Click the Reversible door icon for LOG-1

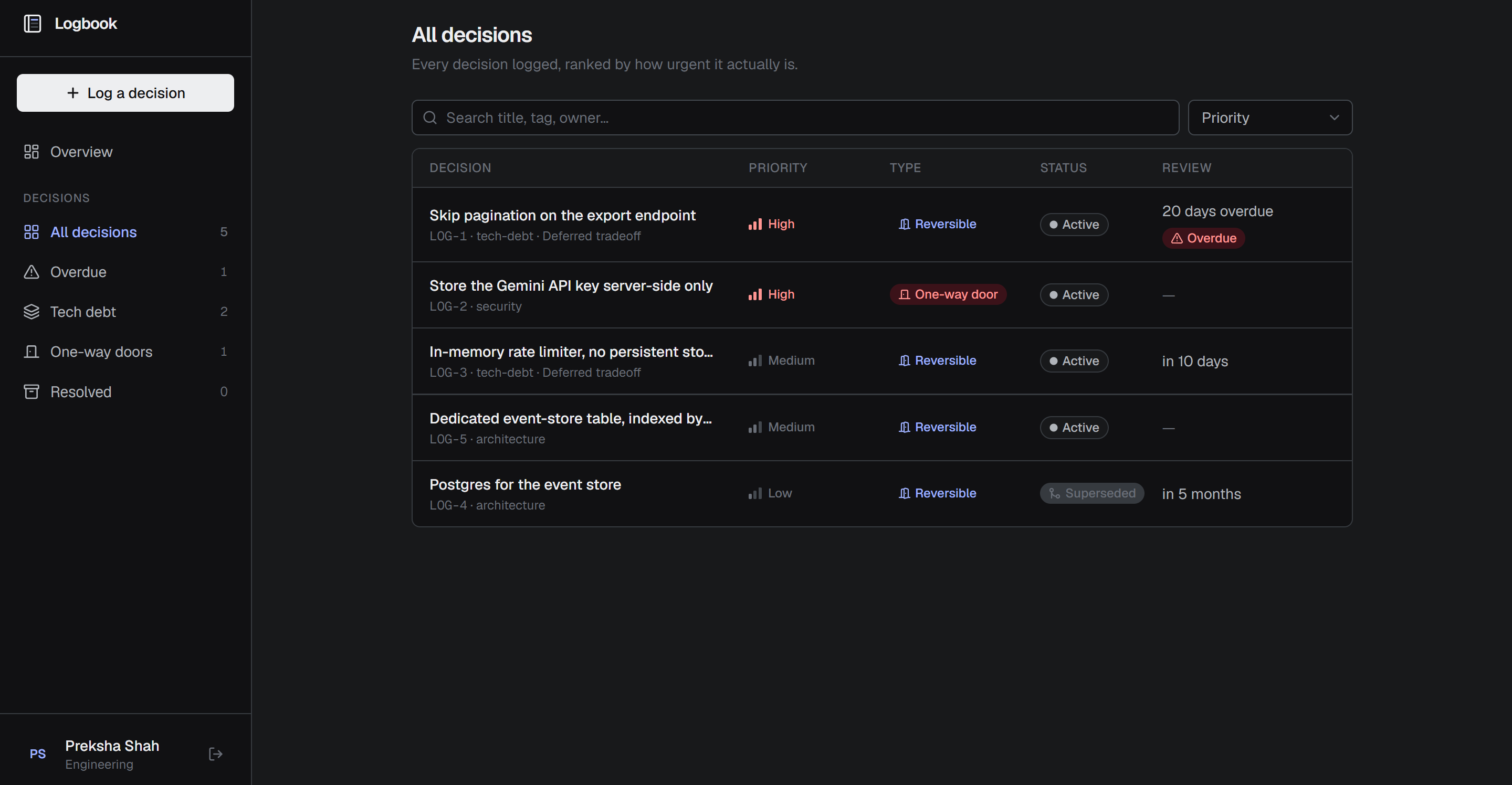(905, 224)
